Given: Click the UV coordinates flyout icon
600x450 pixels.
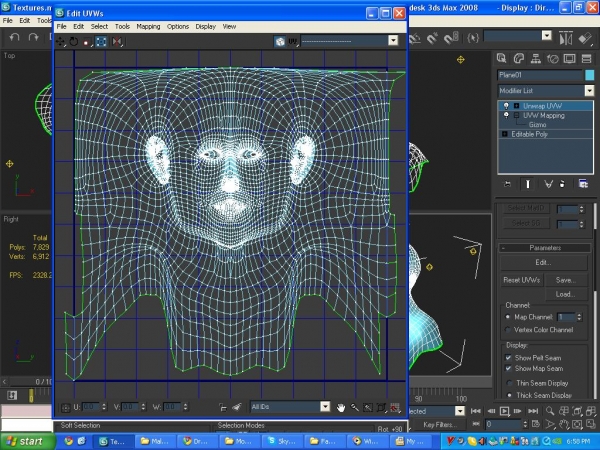Looking at the screenshot, I should [293, 41].
